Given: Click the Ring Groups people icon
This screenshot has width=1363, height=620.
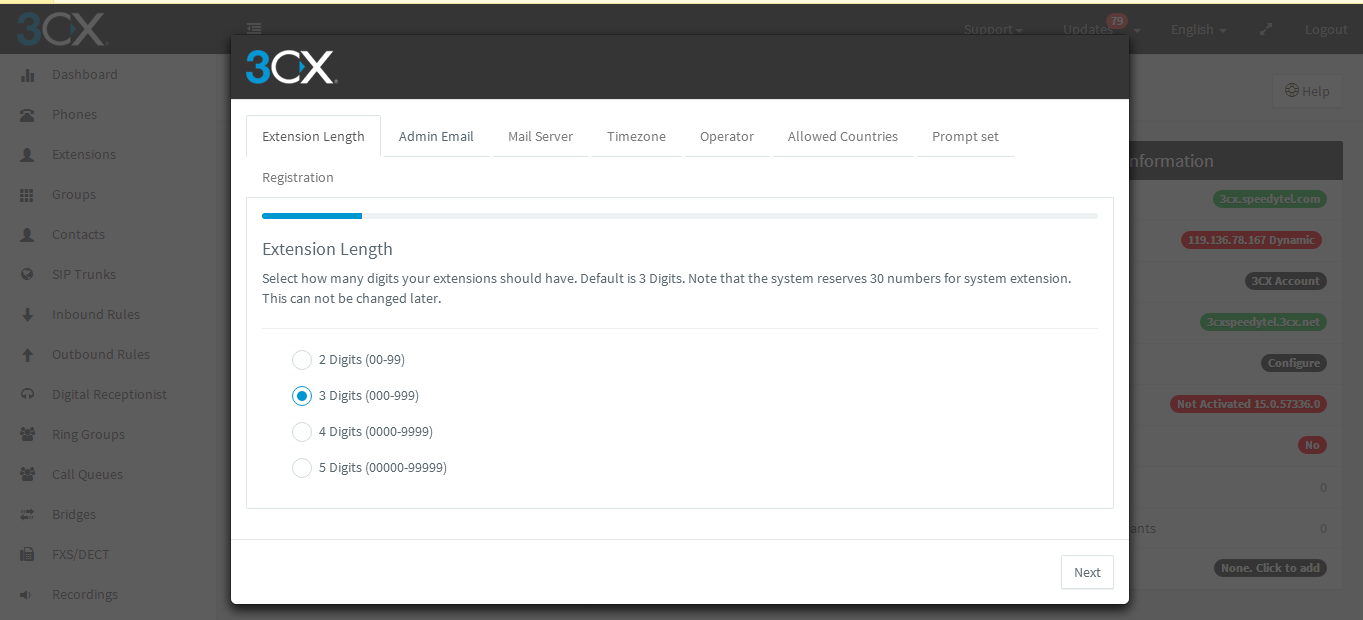Looking at the screenshot, I should (28, 435).
